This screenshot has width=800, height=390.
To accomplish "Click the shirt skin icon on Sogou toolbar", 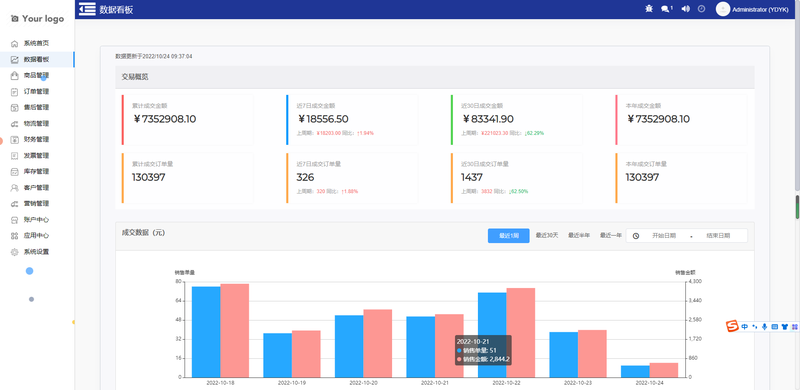I will pyautogui.click(x=785, y=327).
